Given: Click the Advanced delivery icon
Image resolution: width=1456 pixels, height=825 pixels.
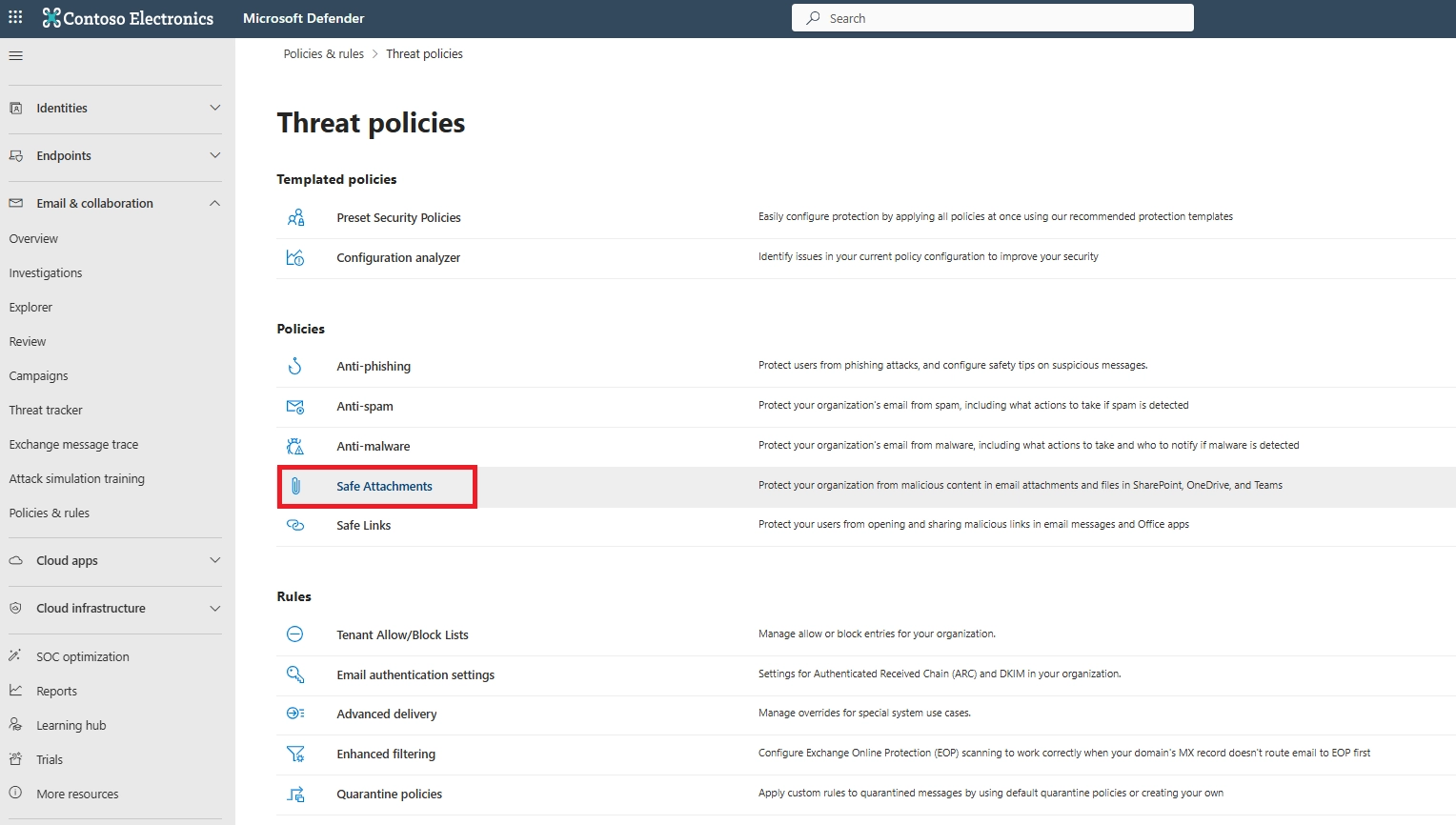Looking at the screenshot, I should click(x=295, y=714).
